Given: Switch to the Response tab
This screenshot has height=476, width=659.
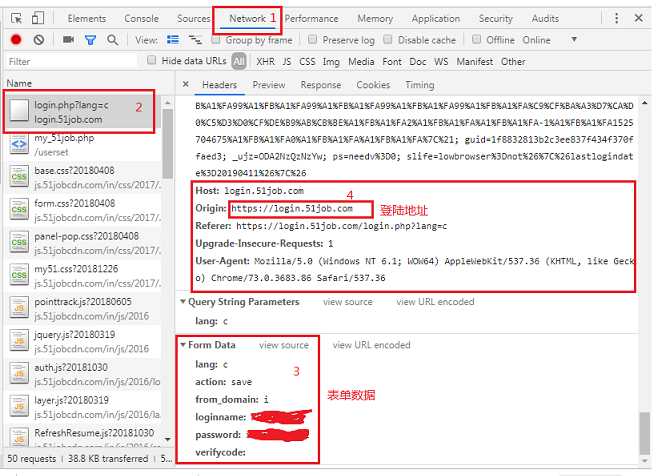Looking at the screenshot, I should 321,84.
